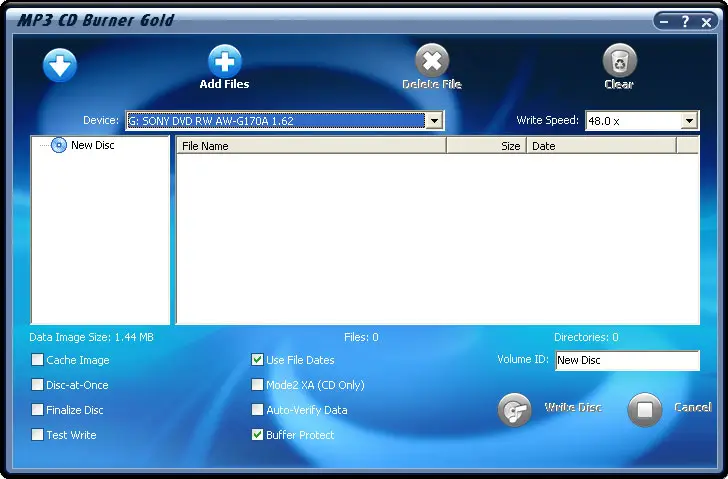Click the Device: label
The width and height of the screenshot is (728, 479).
[x=101, y=120]
